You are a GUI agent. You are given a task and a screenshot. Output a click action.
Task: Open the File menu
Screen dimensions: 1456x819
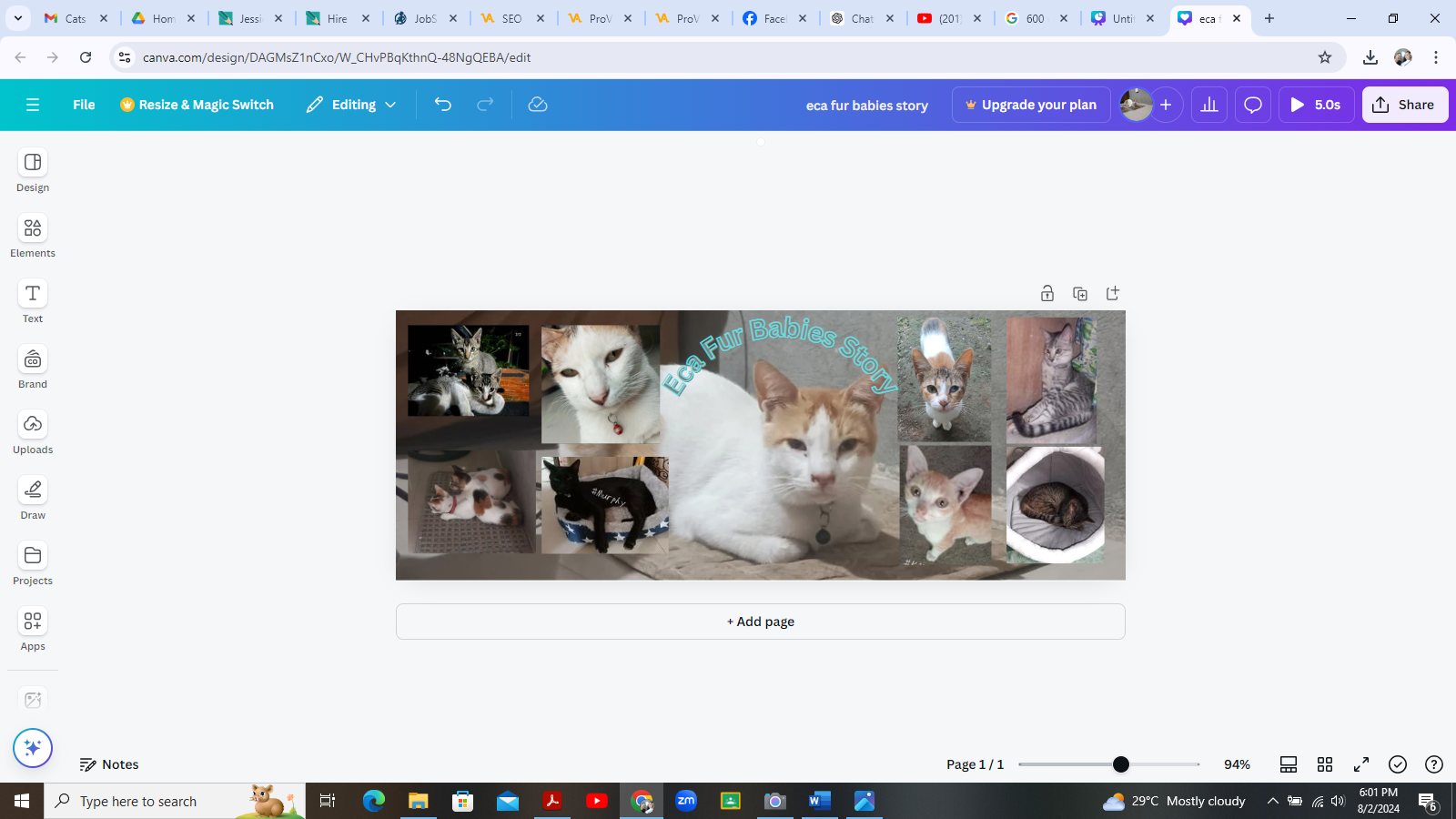(x=84, y=105)
